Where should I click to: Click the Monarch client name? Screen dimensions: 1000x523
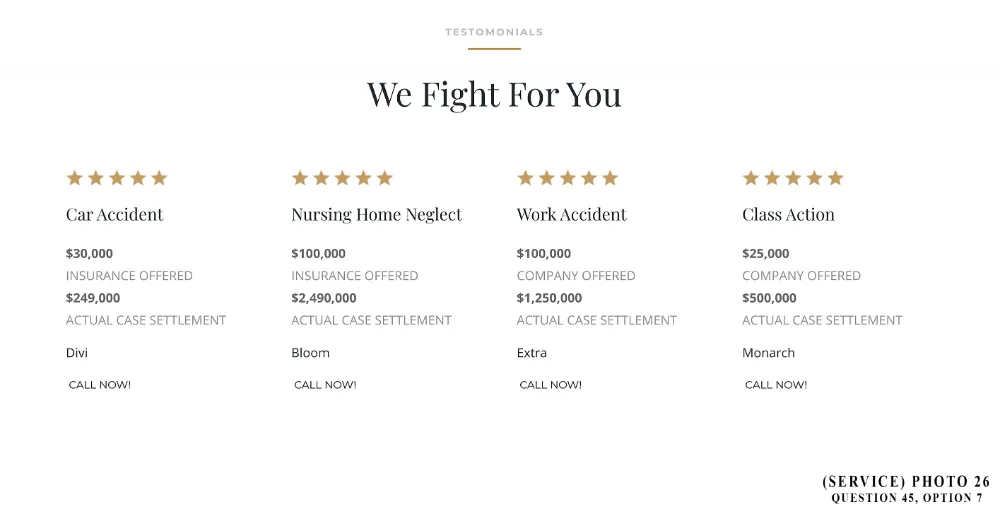(768, 353)
